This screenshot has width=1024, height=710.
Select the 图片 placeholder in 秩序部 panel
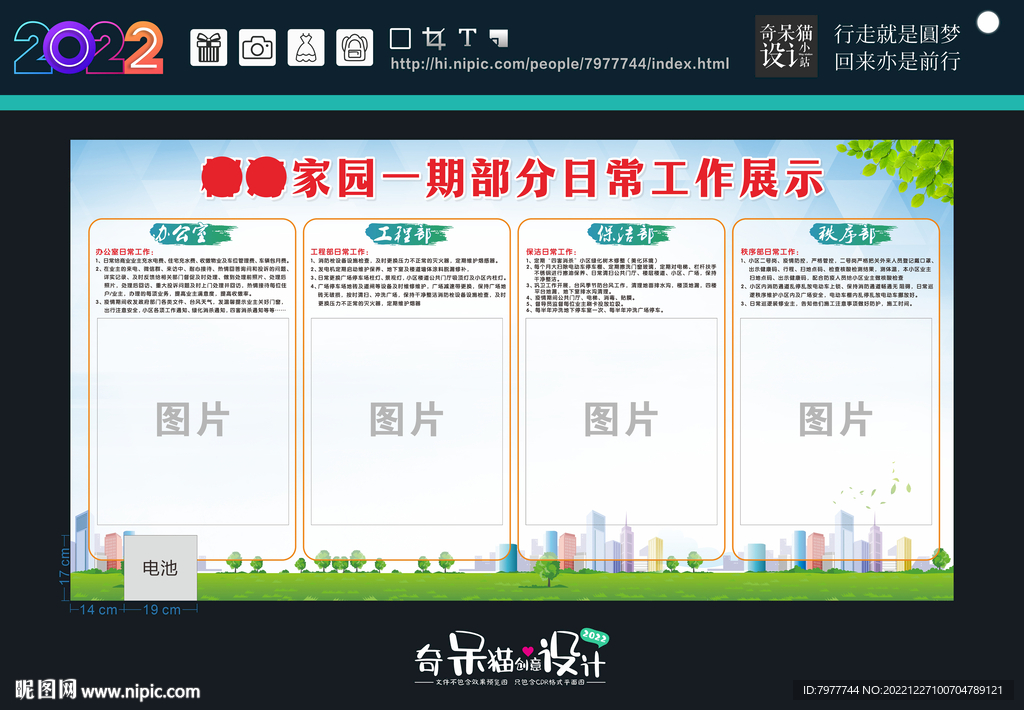coord(836,421)
